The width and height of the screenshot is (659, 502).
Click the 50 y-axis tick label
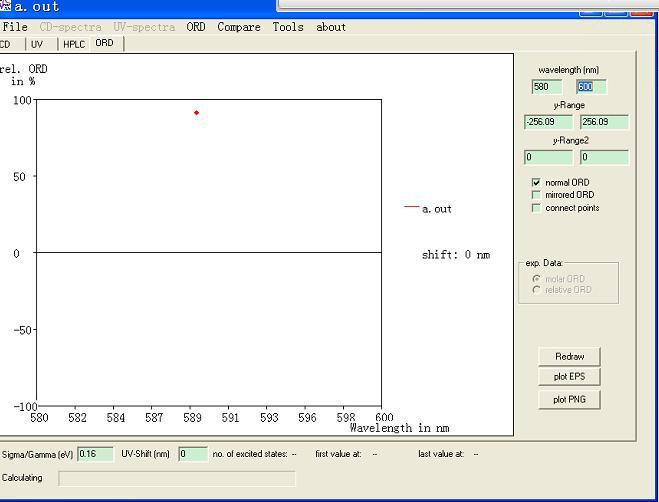pos(19,177)
